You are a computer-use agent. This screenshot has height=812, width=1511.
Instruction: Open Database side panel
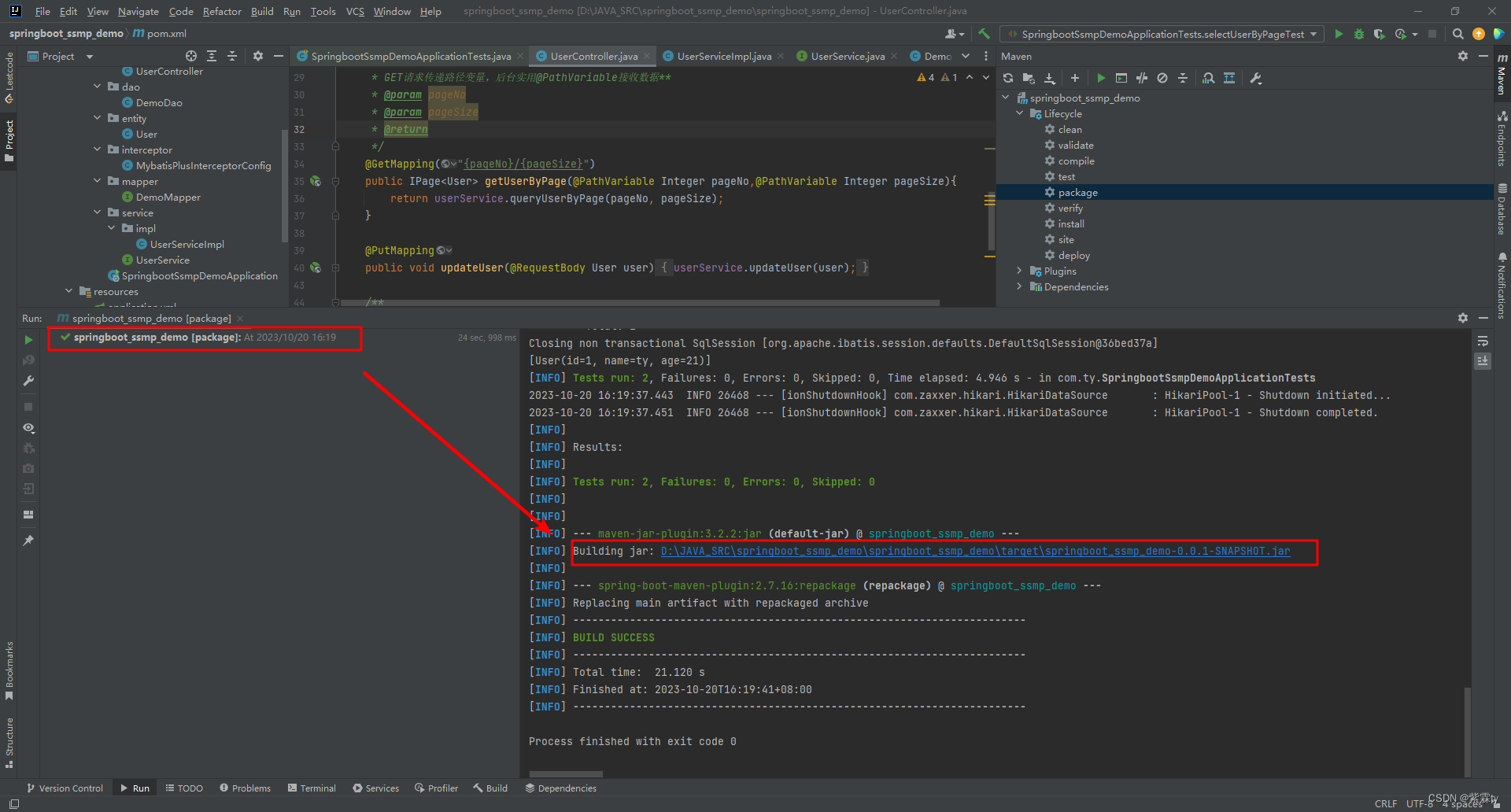tap(1502, 209)
